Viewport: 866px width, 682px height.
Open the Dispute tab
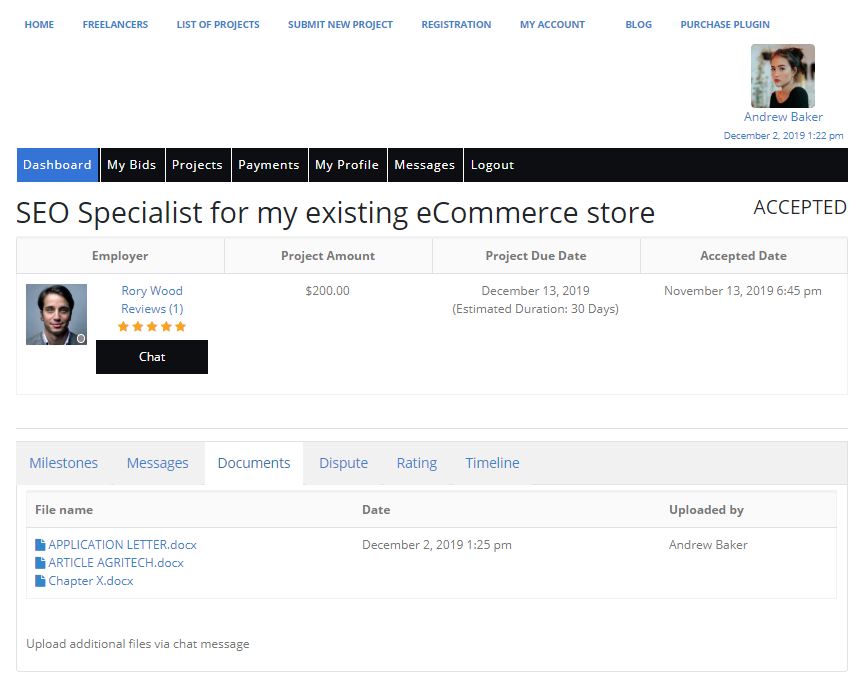pyautogui.click(x=344, y=463)
